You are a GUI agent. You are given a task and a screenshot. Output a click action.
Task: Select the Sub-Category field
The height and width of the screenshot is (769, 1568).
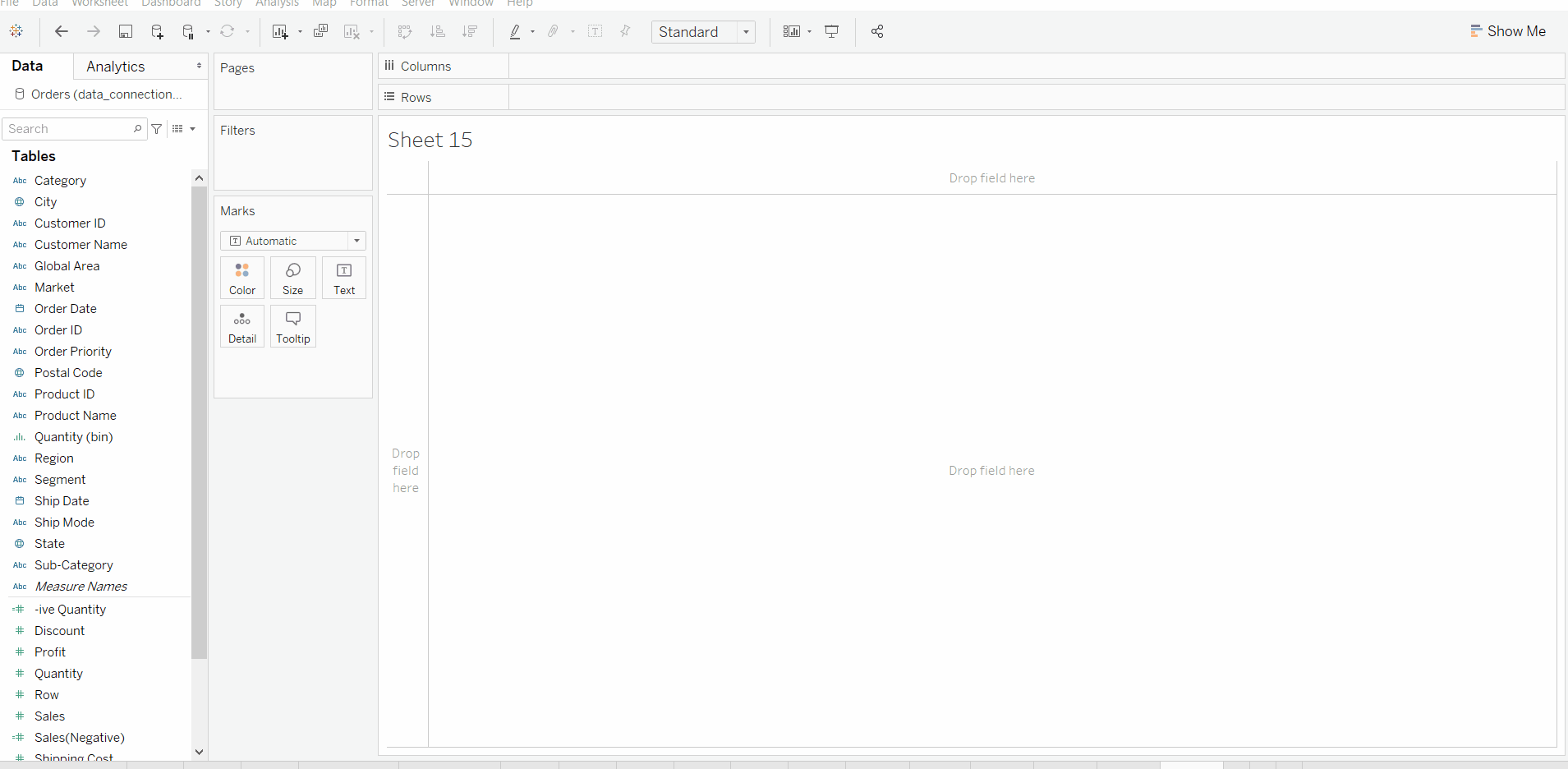point(74,565)
